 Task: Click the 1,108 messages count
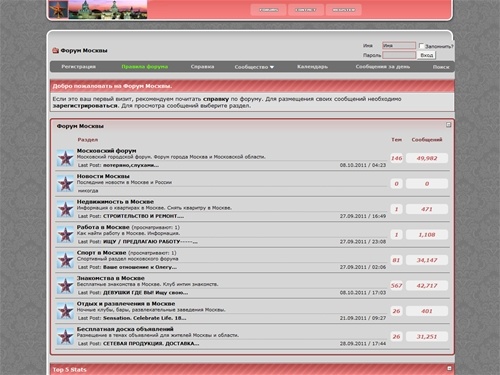click(427, 235)
